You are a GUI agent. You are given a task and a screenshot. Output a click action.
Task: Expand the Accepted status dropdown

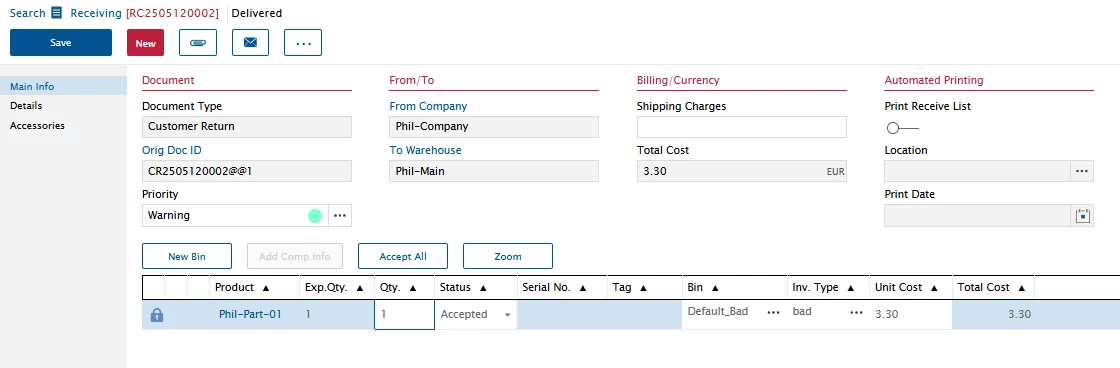pyautogui.click(x=508, y=315)
